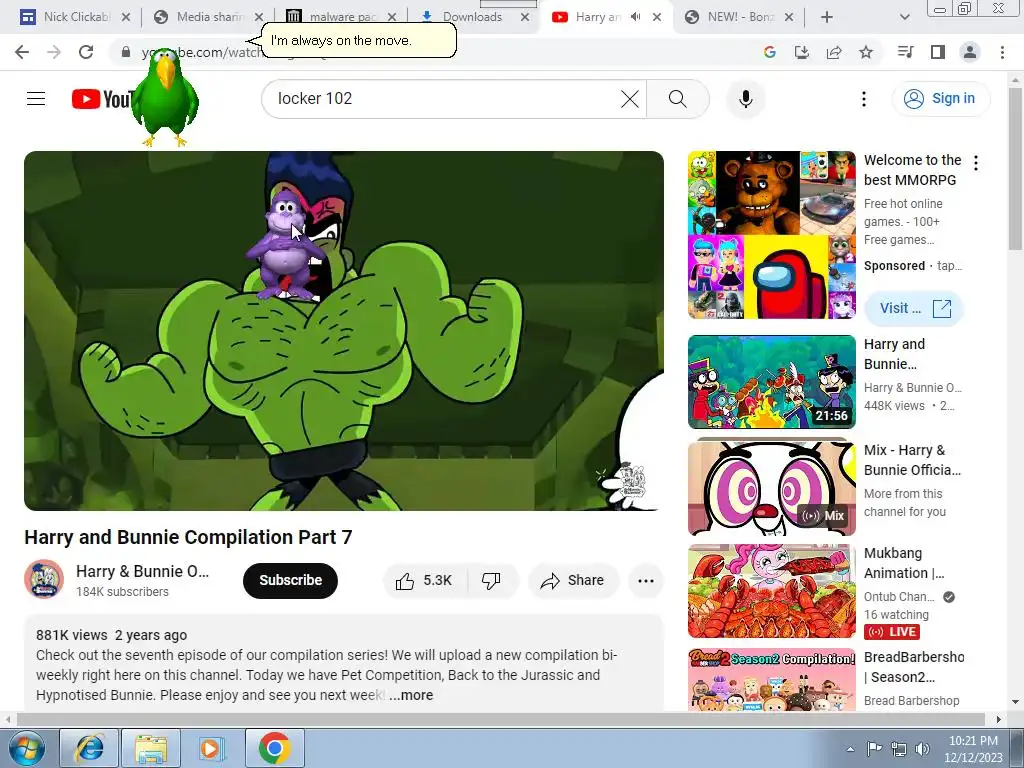
Task: Open the media control toolbar icon
Action: pyautogui.click(x=906, y=52)
